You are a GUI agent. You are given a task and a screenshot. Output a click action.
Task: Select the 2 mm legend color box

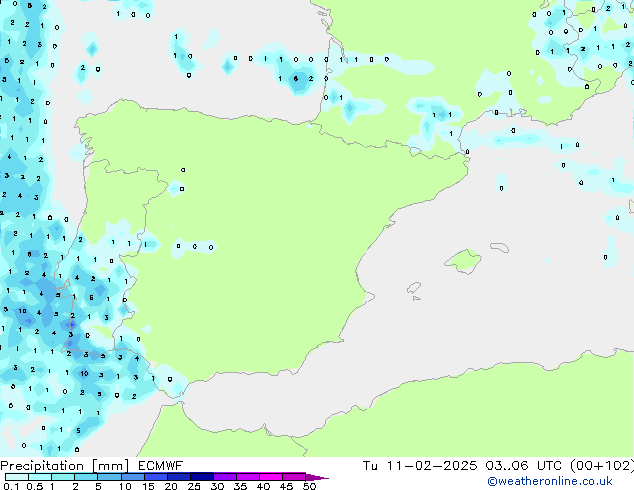tap(86, 477)
